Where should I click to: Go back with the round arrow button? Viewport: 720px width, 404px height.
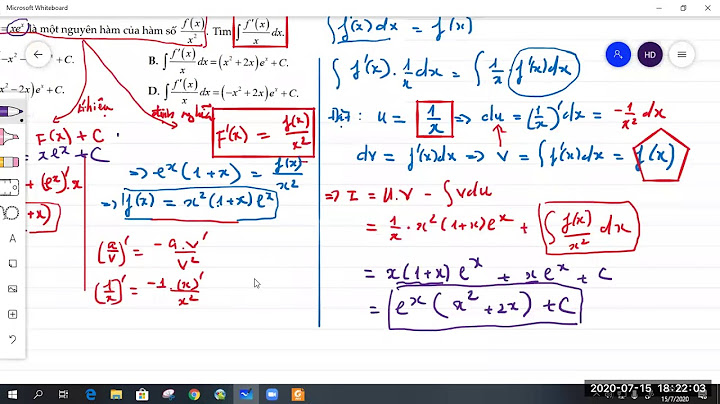pos(38,55)
